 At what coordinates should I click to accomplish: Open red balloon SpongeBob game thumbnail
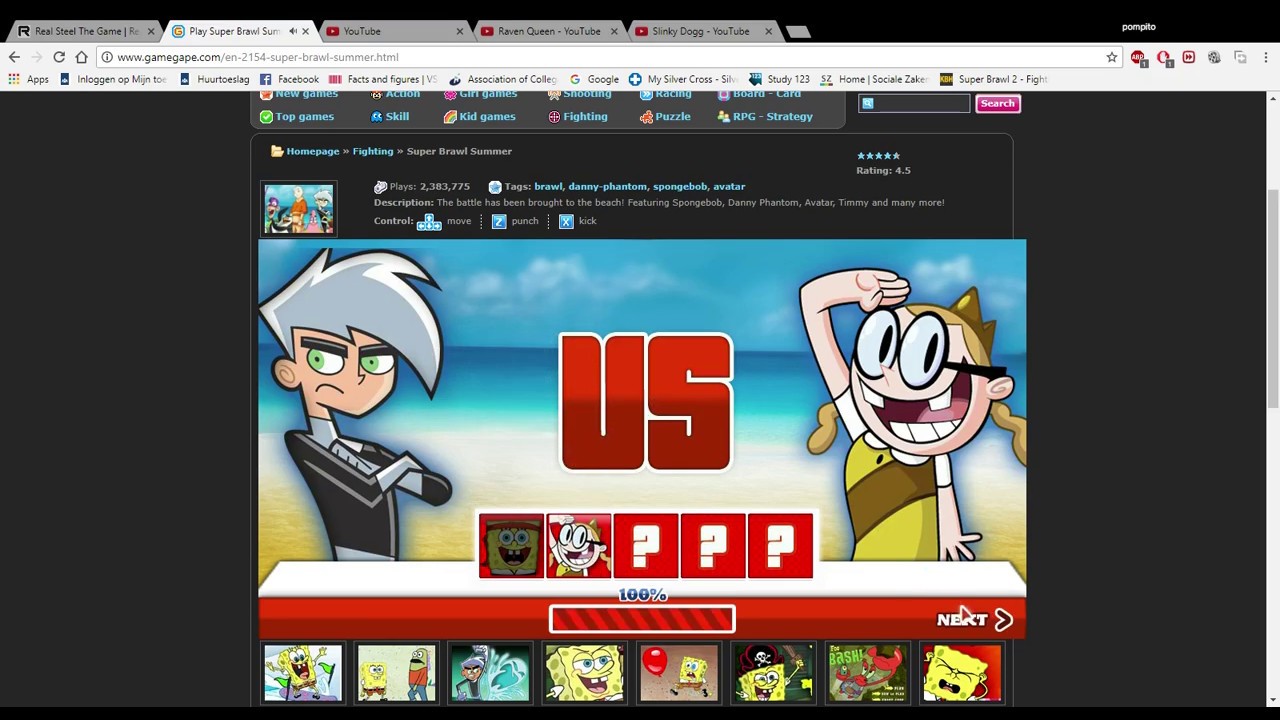(x=679, y=673)
